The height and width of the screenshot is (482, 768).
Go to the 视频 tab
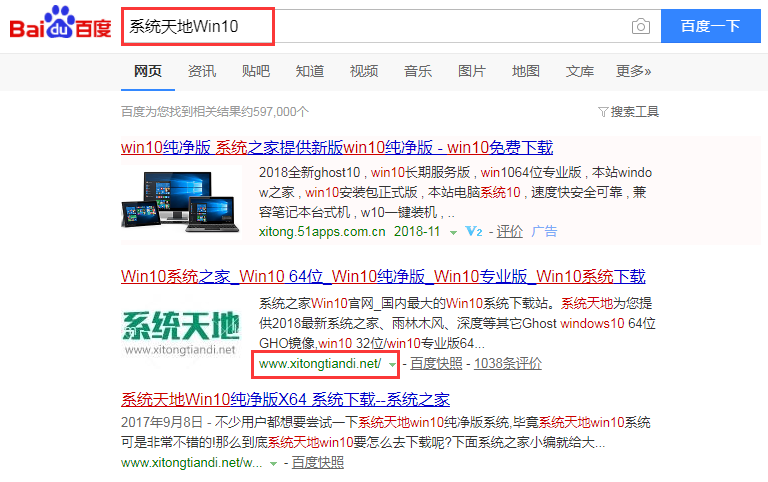364,71
